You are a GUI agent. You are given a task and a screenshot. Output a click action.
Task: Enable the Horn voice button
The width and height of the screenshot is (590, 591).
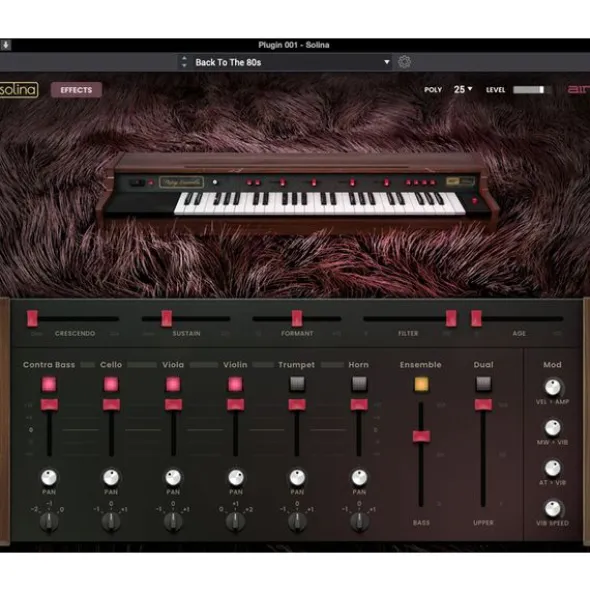click(359, 384)
